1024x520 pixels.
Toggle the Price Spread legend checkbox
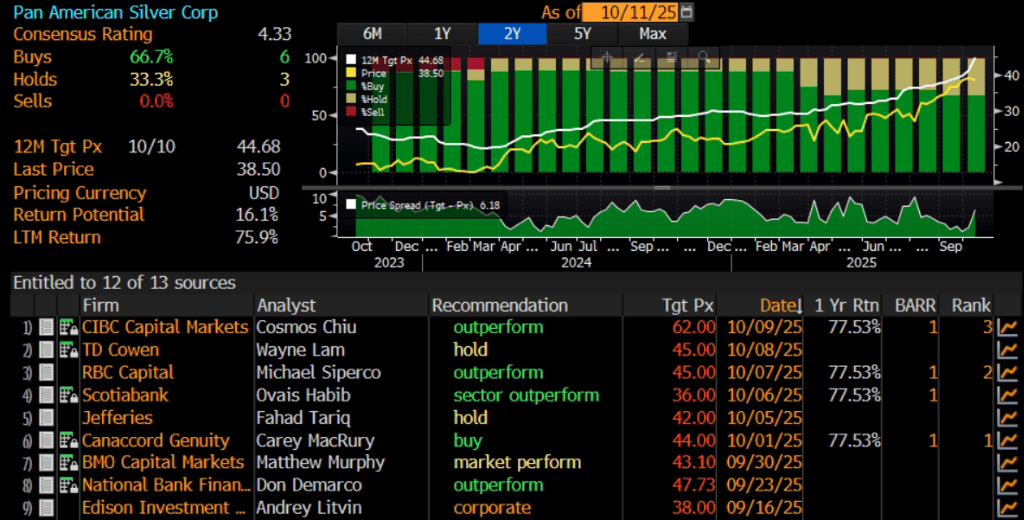coord(351,204)
